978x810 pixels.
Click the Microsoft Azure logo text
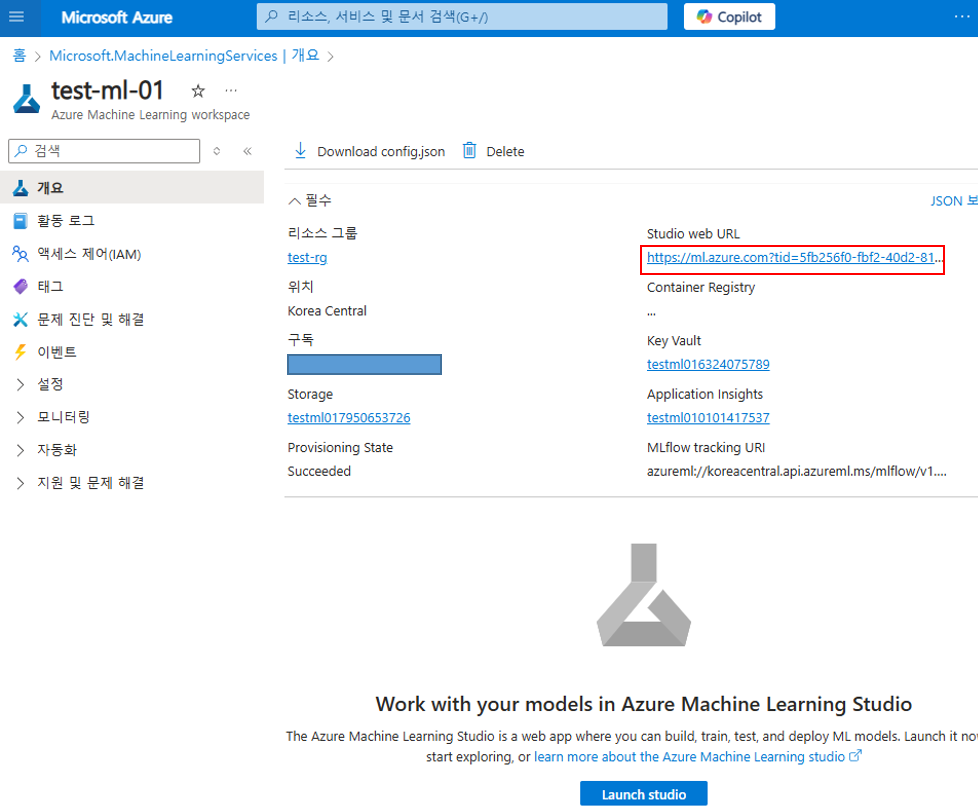117,17
